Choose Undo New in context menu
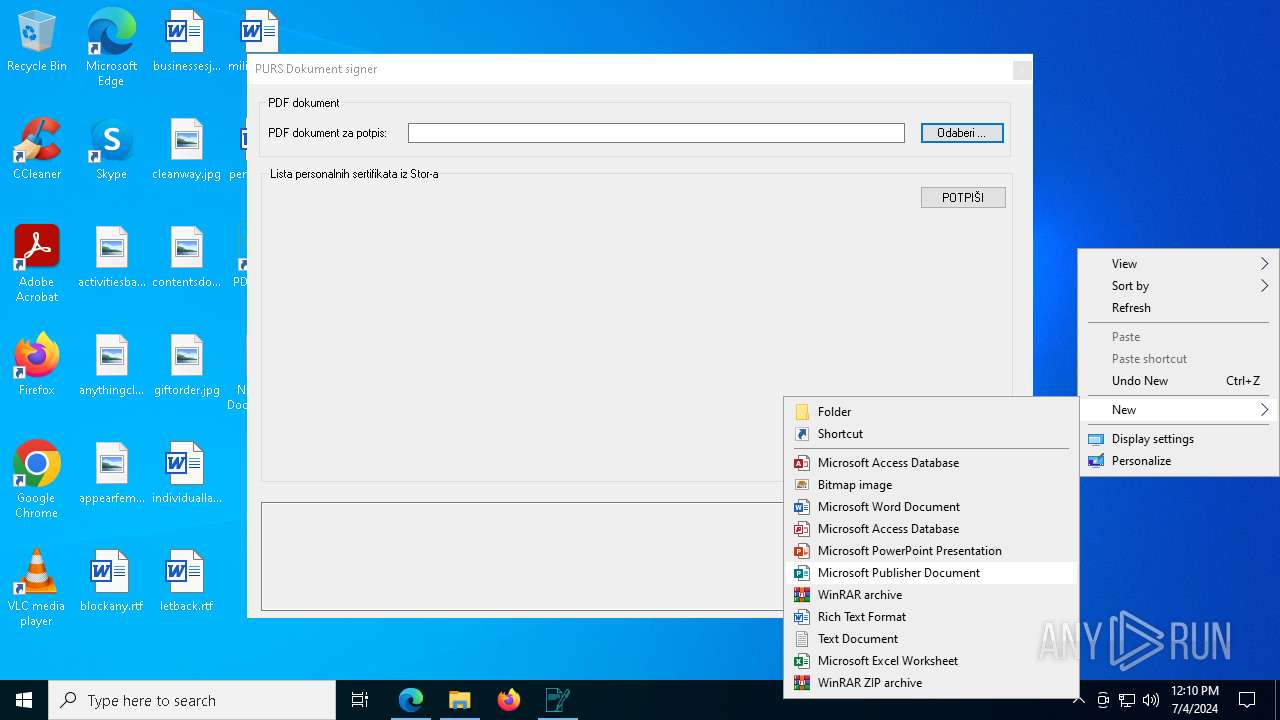 click(x=1179, y=381)
